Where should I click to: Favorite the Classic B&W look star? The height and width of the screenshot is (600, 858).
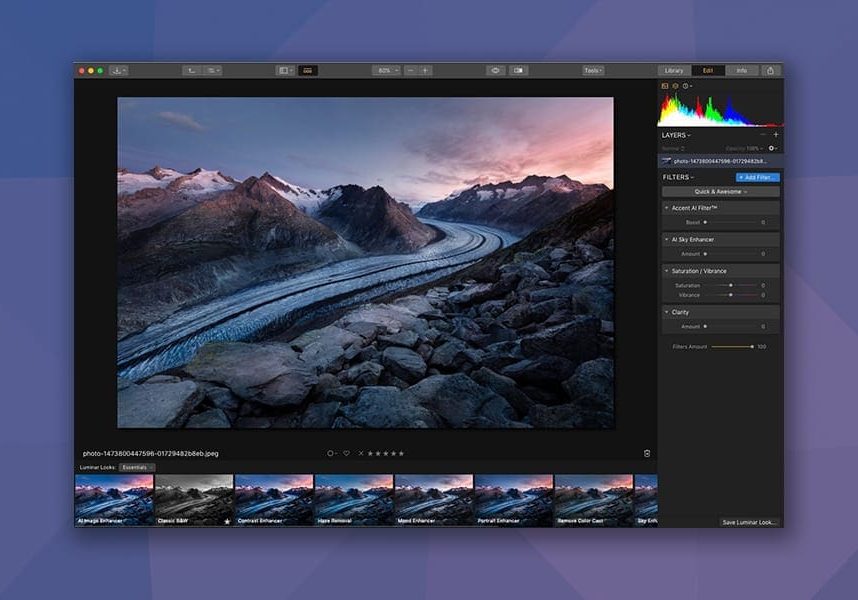pos(227,521)
